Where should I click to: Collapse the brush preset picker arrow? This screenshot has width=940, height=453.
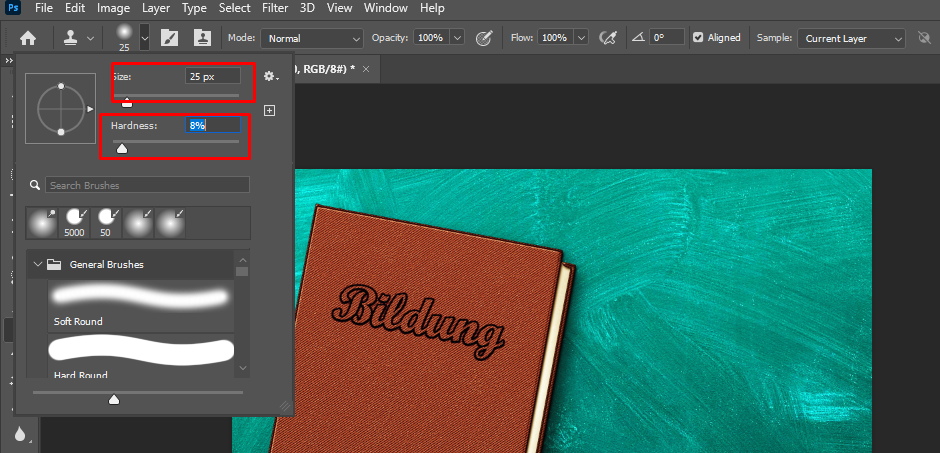144,38
